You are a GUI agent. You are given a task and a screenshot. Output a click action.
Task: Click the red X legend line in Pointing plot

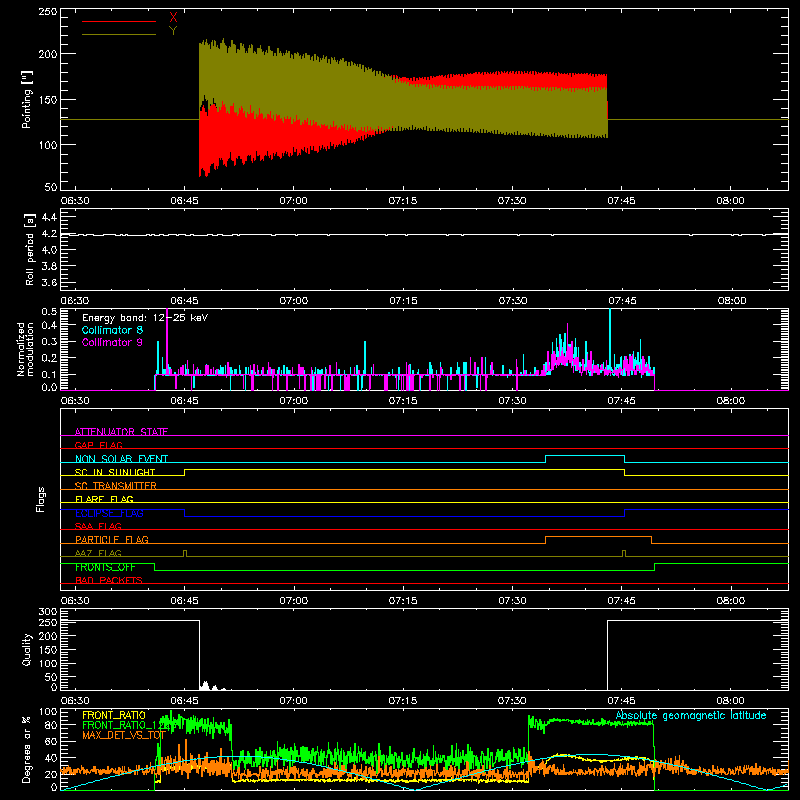[118, 21]
